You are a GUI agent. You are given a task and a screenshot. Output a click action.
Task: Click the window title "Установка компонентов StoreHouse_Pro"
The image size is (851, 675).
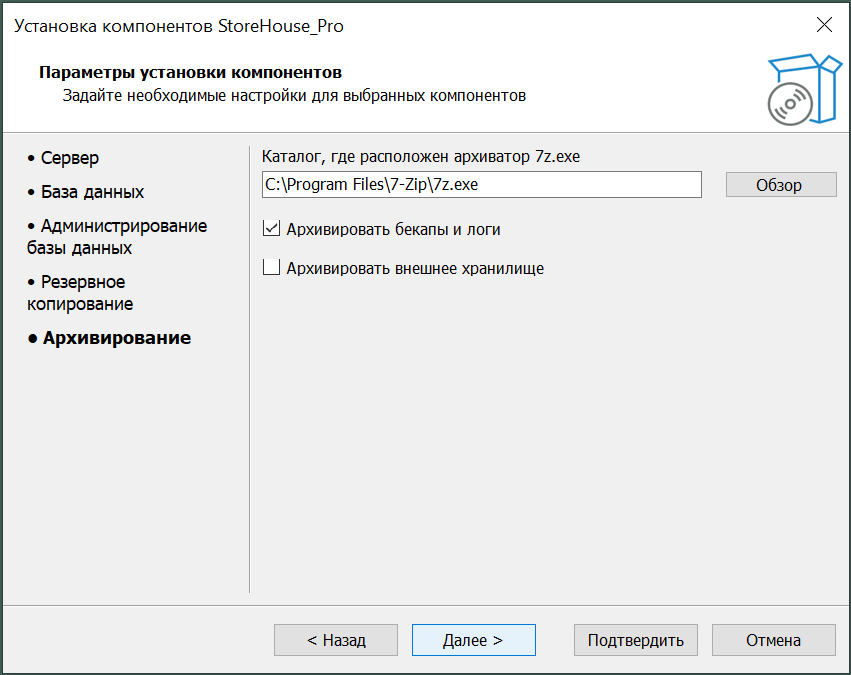point(179,26)
